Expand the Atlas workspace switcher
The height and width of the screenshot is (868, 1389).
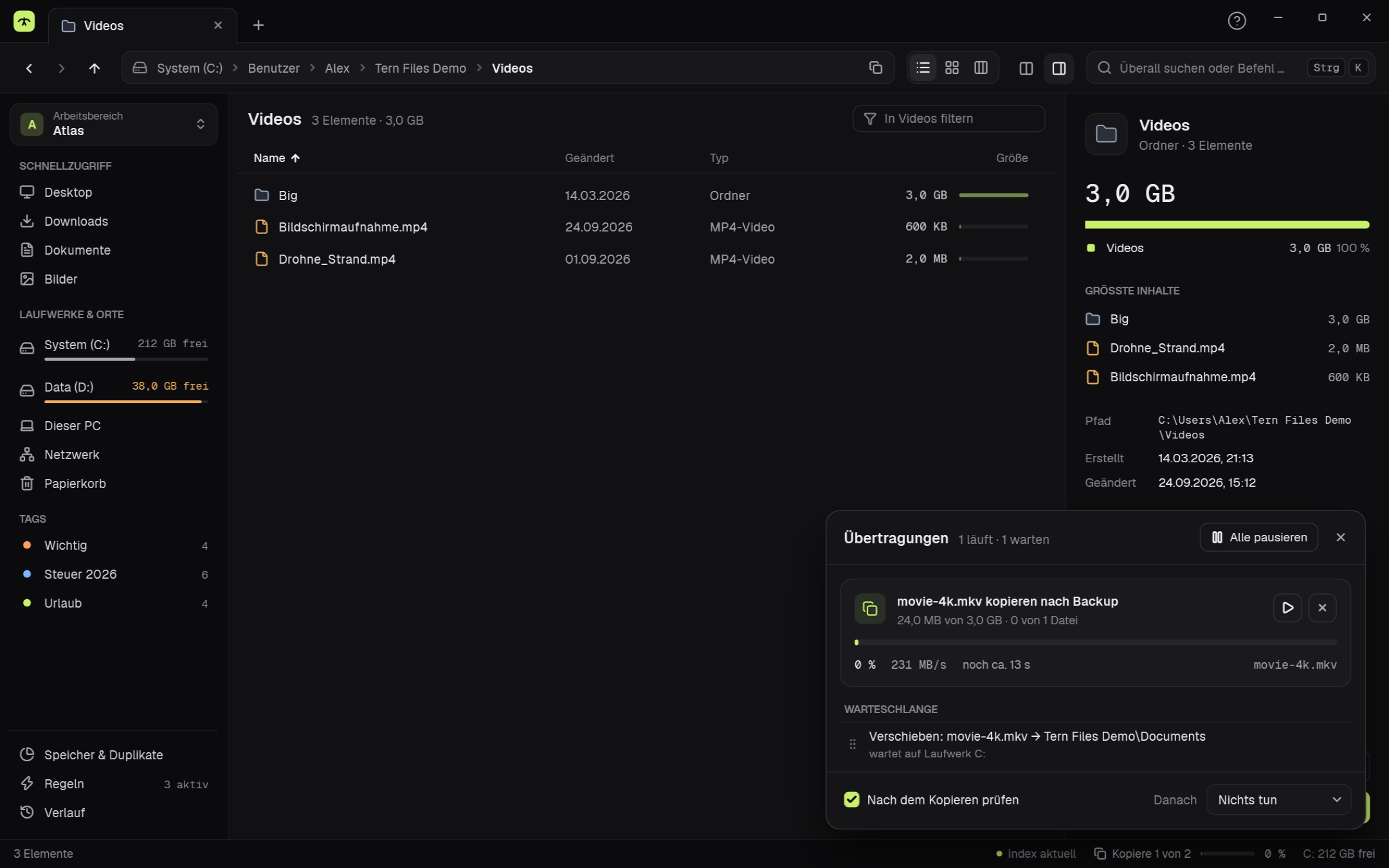[x=114, y=123]
